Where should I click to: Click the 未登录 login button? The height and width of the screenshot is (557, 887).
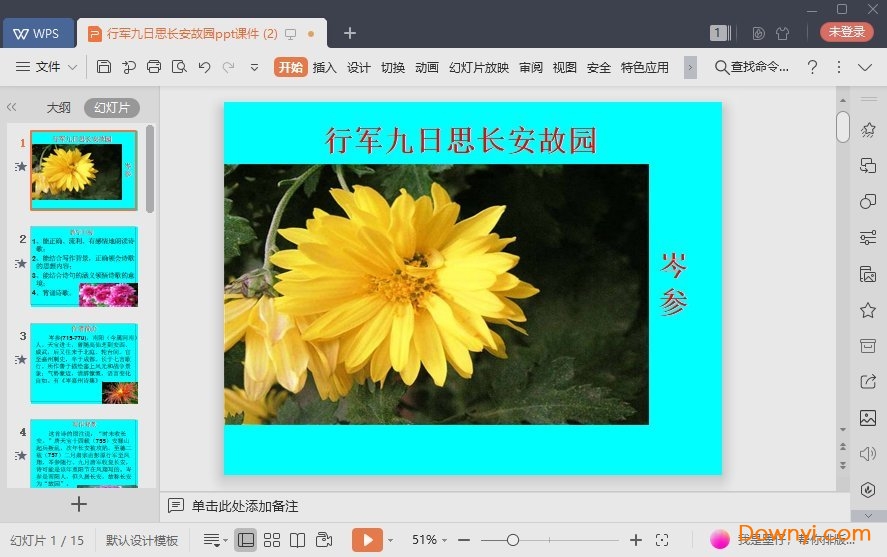(846, 32)
